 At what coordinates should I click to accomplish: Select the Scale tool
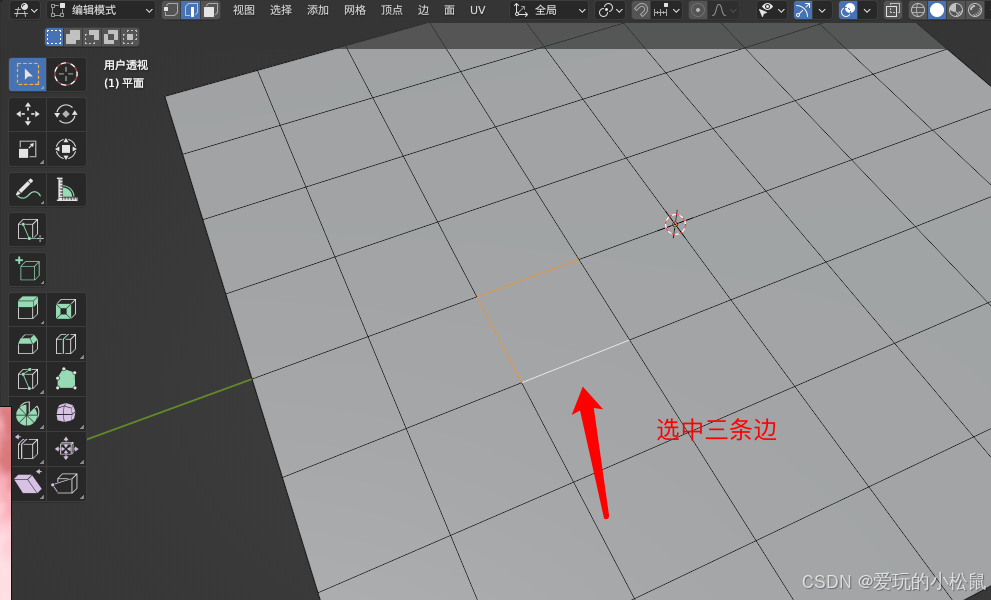pos(27,149)
